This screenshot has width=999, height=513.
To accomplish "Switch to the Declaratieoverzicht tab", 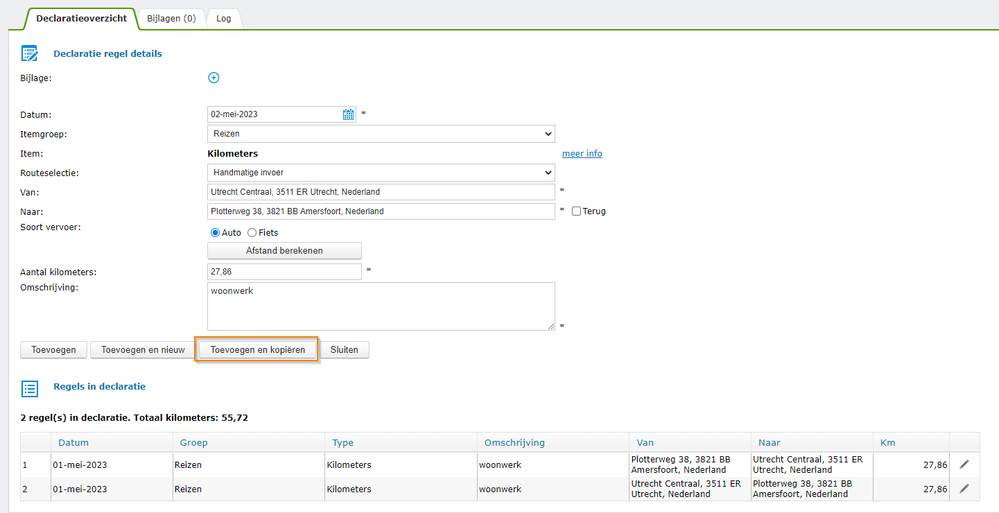I will click(x=81, y=18).
